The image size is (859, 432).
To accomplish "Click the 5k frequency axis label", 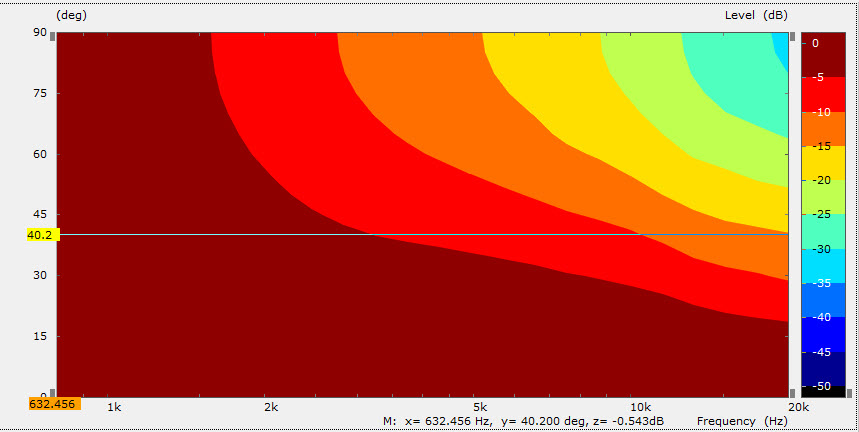I will click(x=480, y=407).
